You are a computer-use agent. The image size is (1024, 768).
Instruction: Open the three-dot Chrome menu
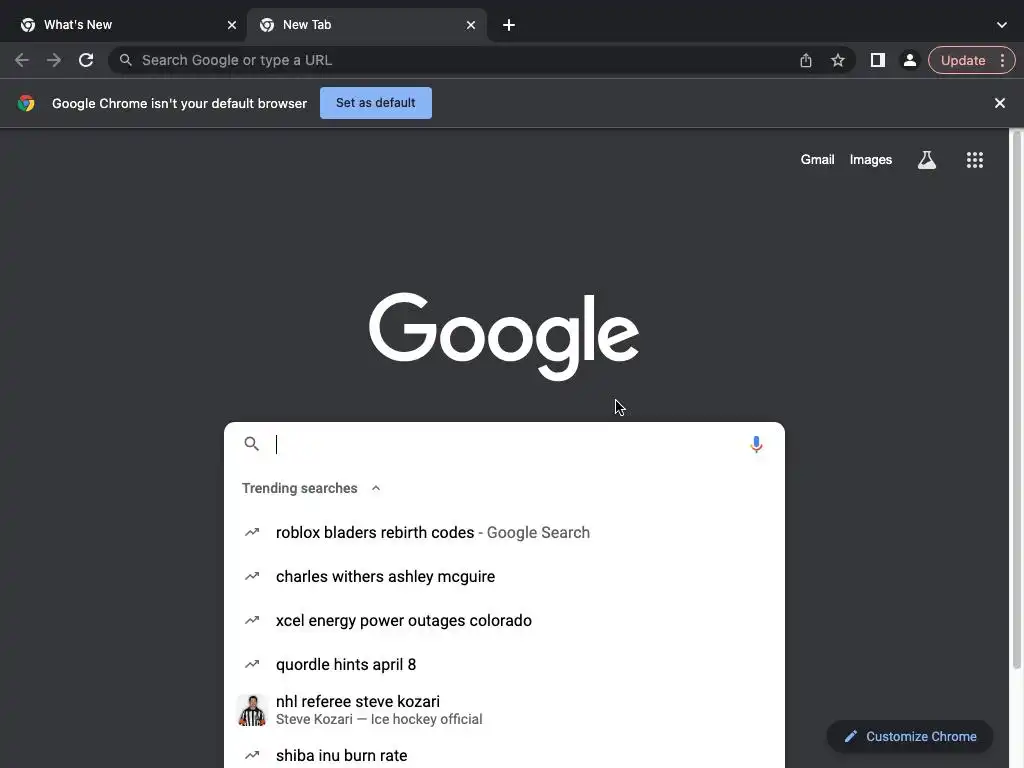(x=1002, y=60)
